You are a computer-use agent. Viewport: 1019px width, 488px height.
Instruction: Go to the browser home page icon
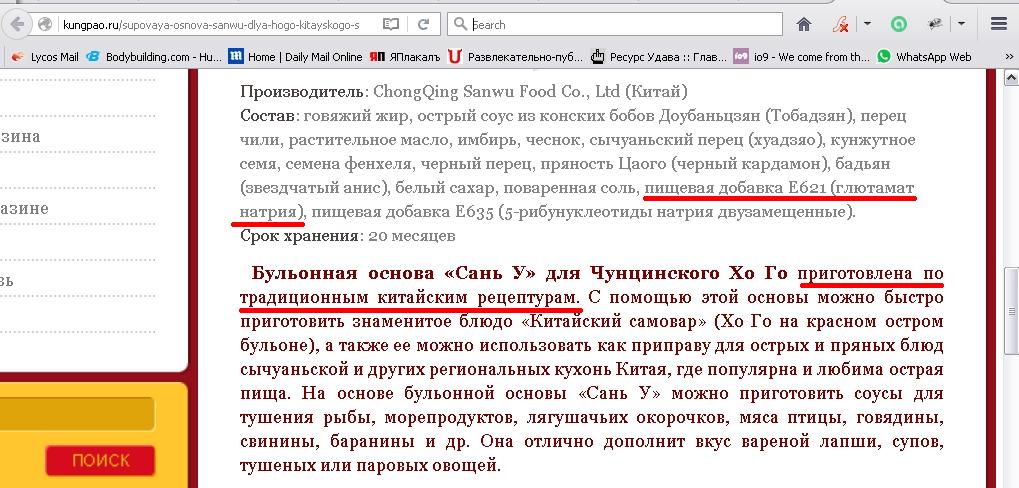coord(804,25)
